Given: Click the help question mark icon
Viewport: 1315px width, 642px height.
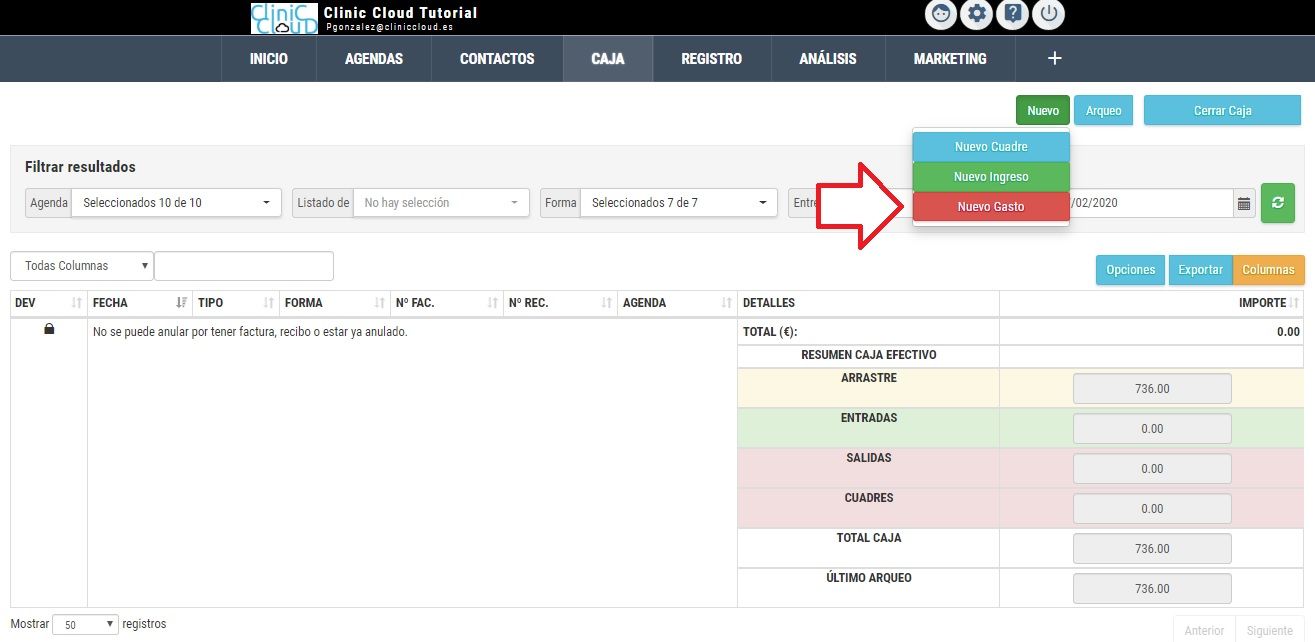Looking at the screenshot, I should tap(1012, 15).
